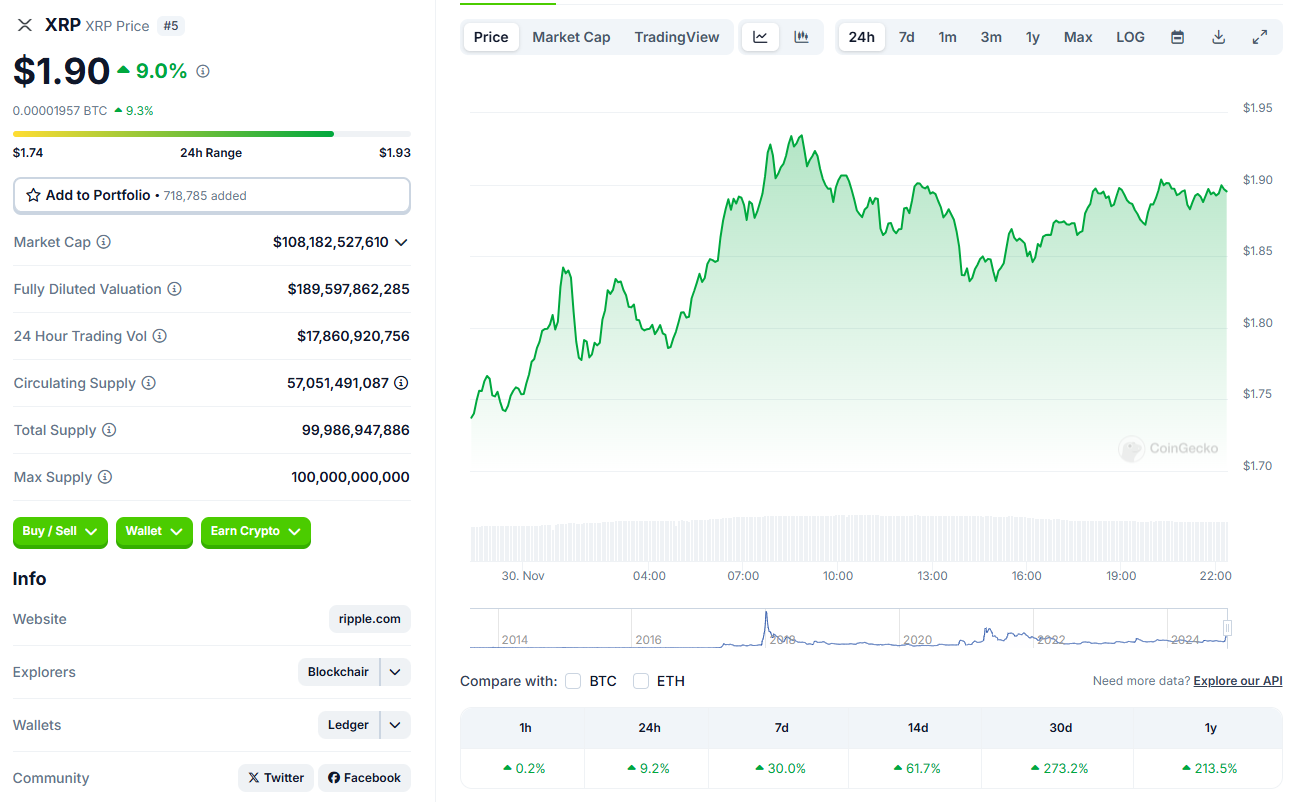
Task: Click the 1y 213.5% change cell
Action: click(1210, 769)
